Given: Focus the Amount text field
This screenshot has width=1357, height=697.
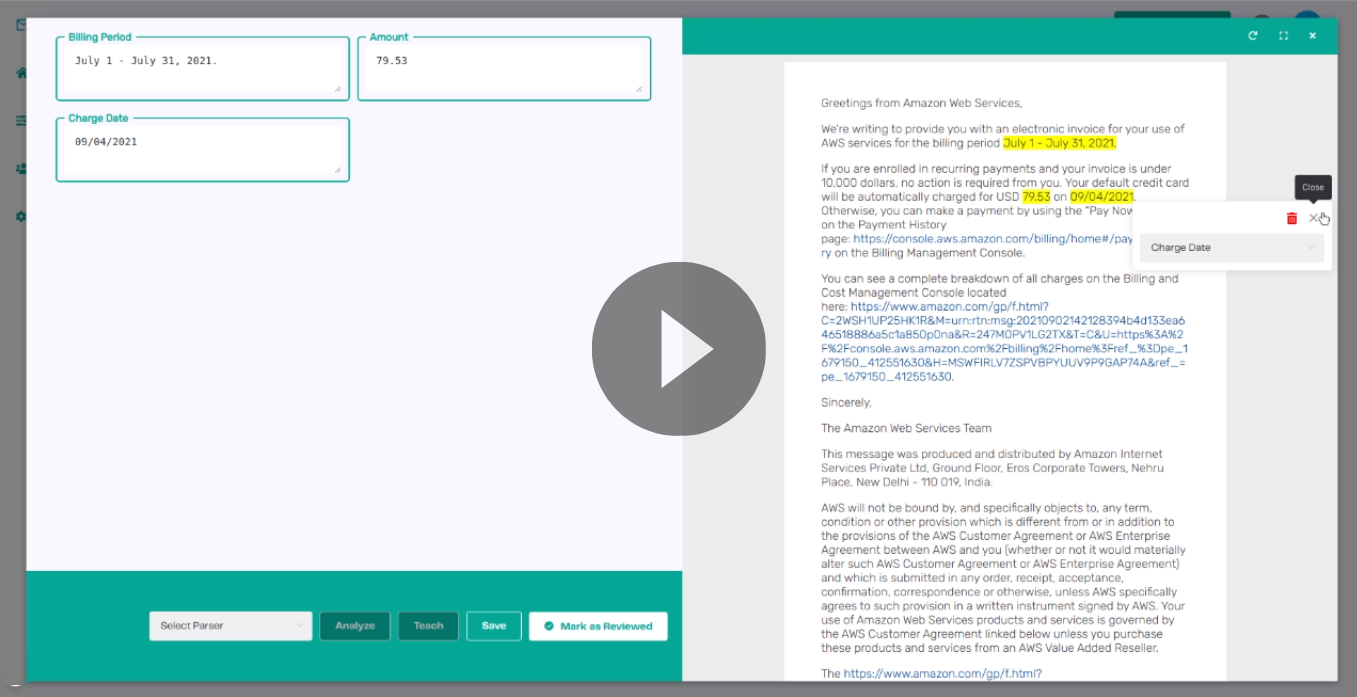Looking at the screenshot, I should [x=504, y=69].
